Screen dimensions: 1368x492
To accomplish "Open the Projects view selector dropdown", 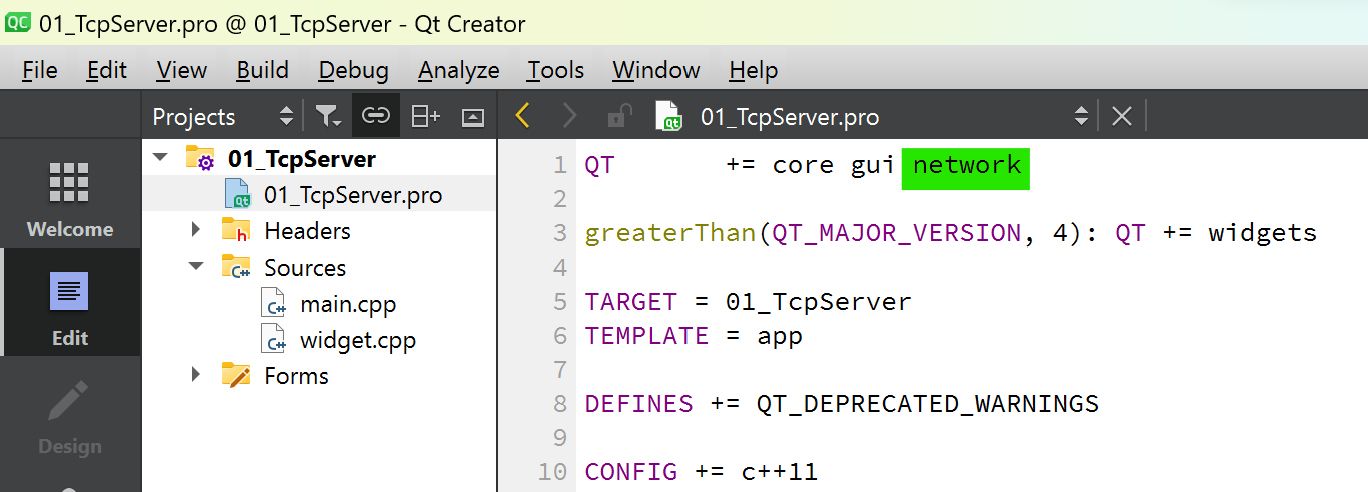I will [x=223, y=117].
